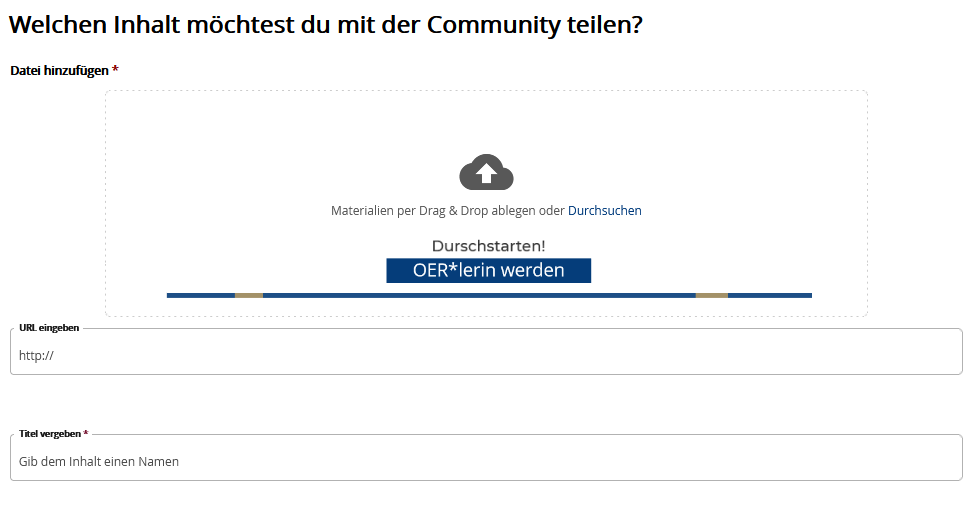Image resolution: width=975 pixels, height=509 pixels.
Task: Click the page heading about sharing content
Action: [325, 26]
